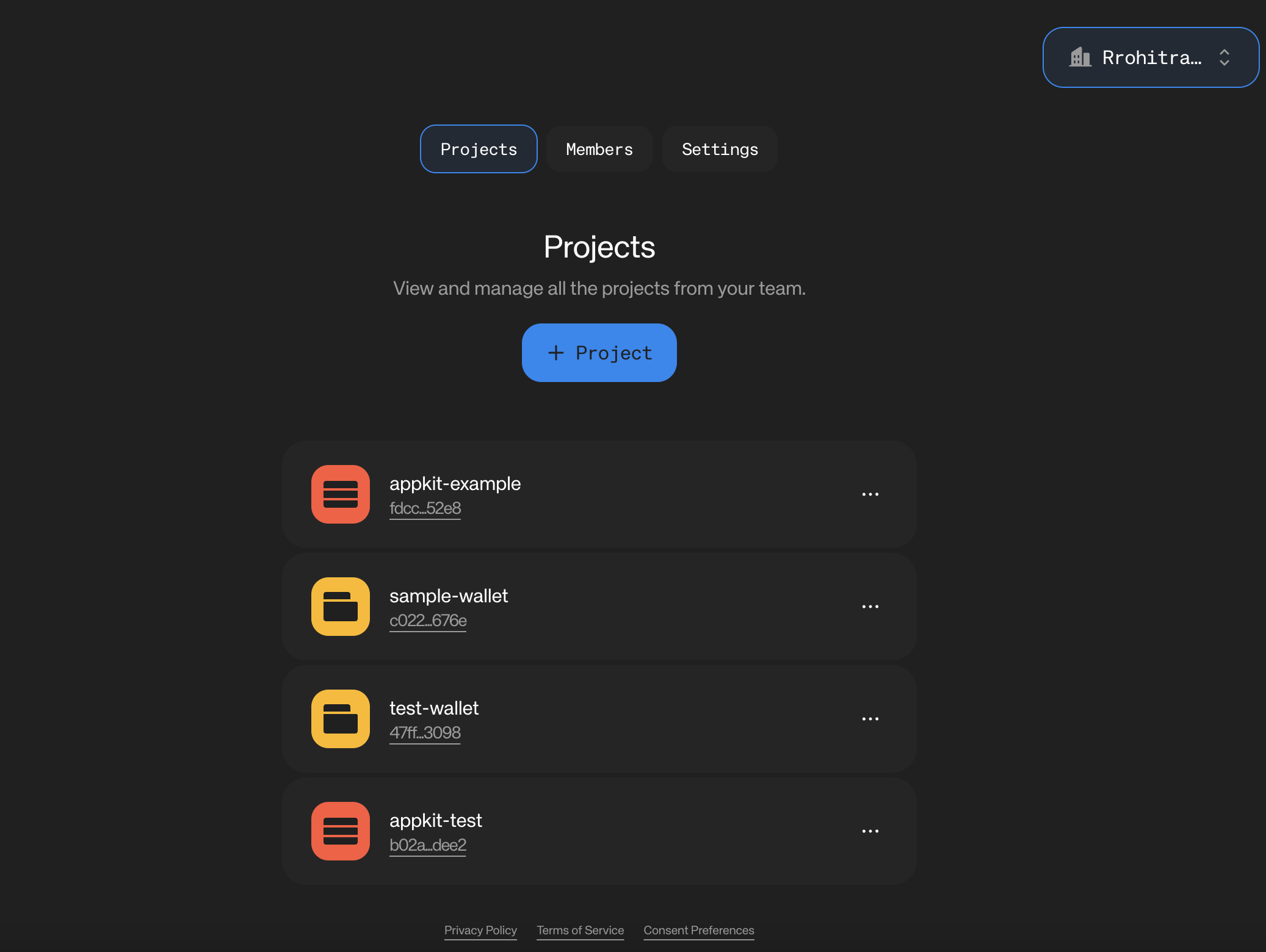Click project ID c022...676e
This screenshot has width=1266, height=952.
point(427,621)
